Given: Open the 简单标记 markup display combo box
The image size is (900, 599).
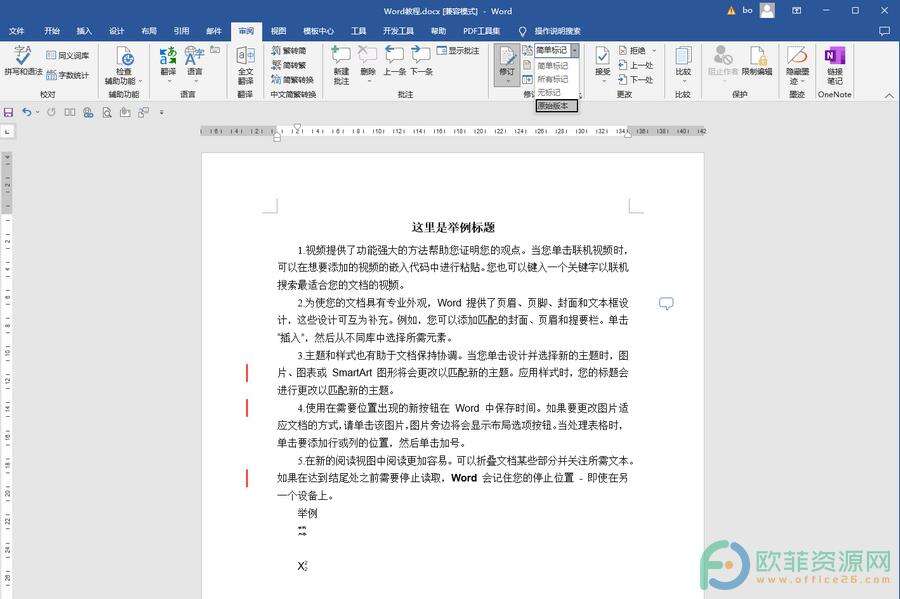Looking at the screenshot, I should [x=557, y=50].
